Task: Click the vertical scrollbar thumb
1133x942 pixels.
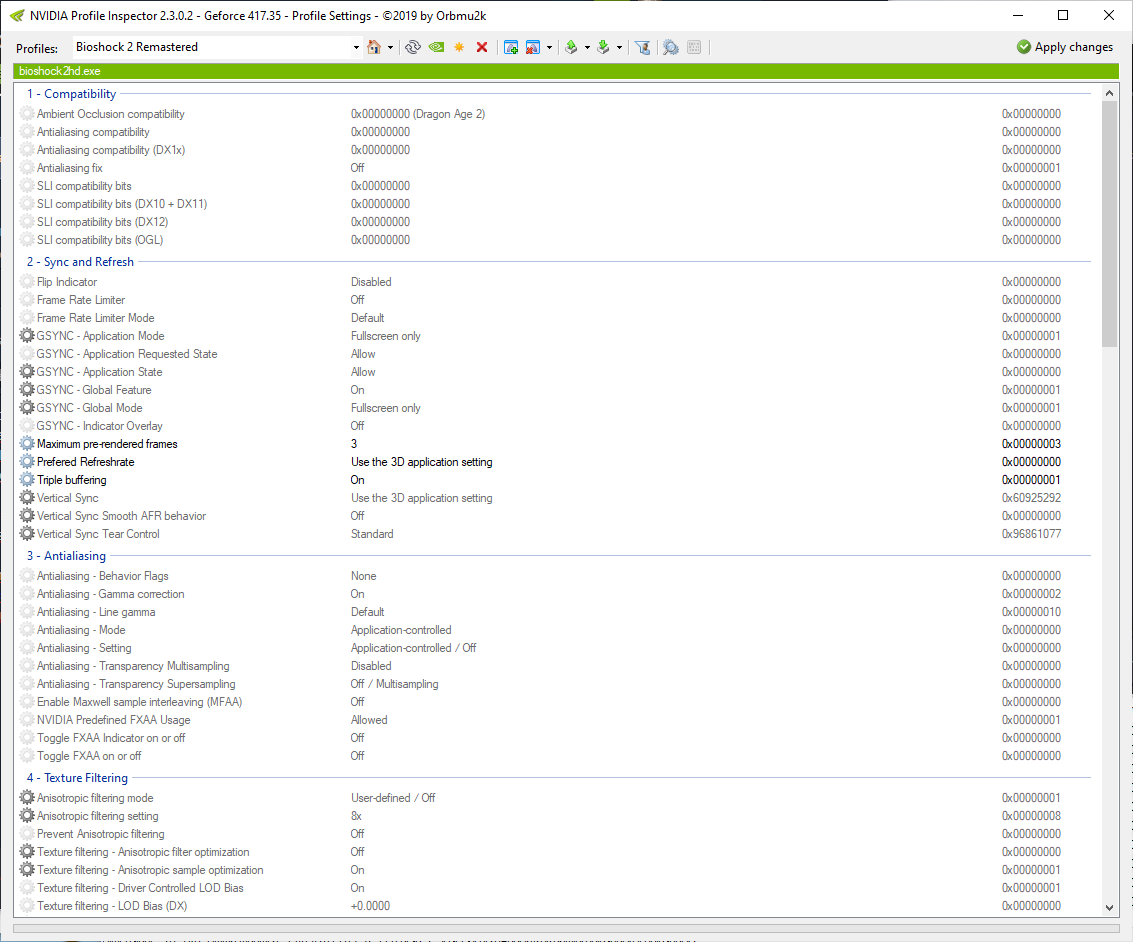Action: point(1109,224)
